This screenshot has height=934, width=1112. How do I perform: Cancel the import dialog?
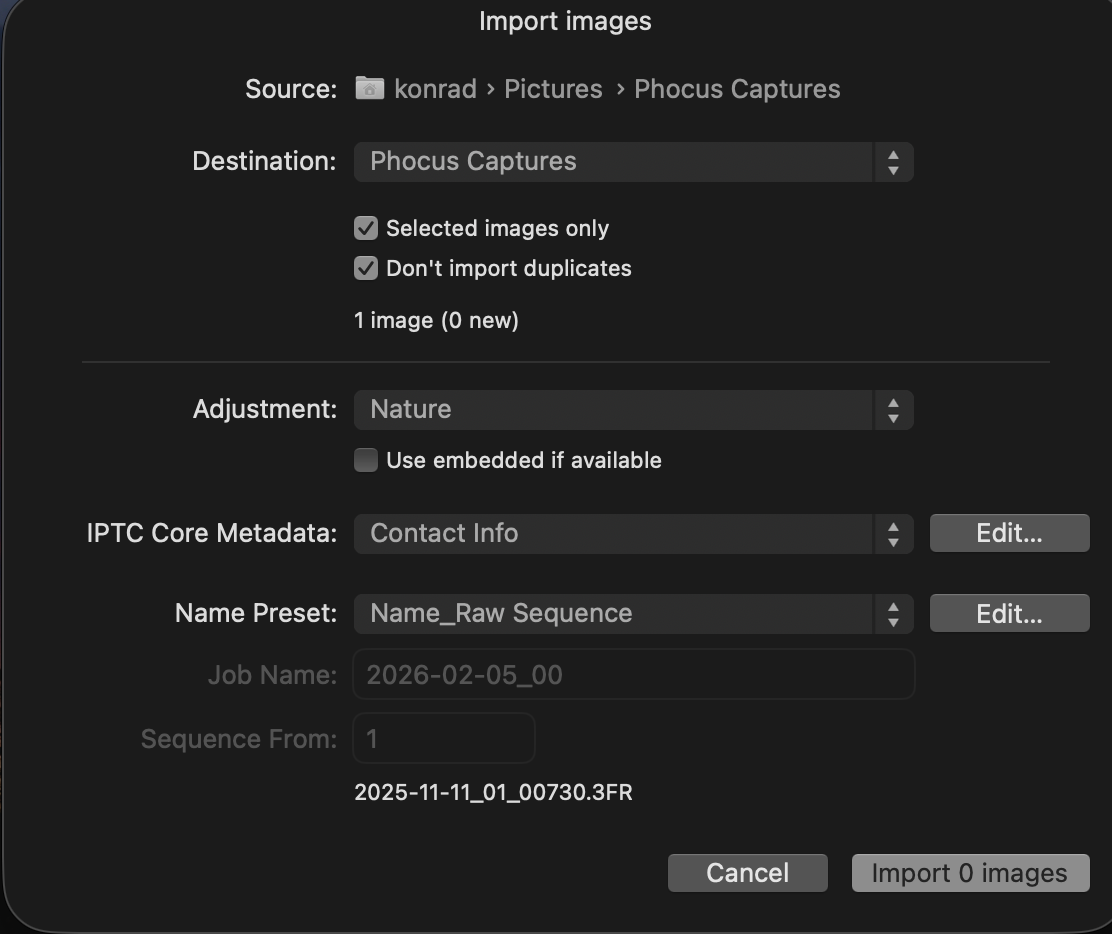pyautogui.click(x=747, y=873)
